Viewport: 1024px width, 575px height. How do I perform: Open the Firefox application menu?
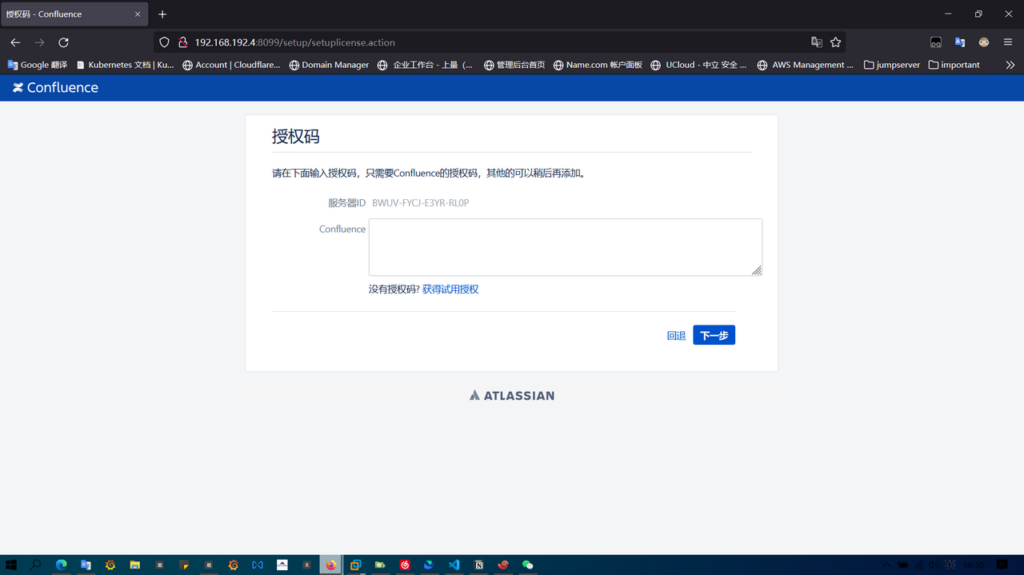coord(1008,42)
